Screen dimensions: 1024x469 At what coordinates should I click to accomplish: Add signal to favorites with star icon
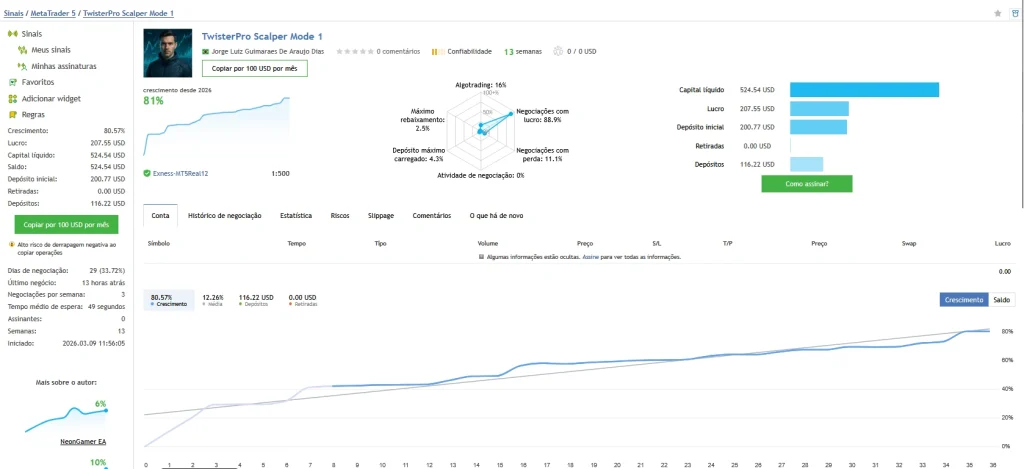[x=998, y=13]
